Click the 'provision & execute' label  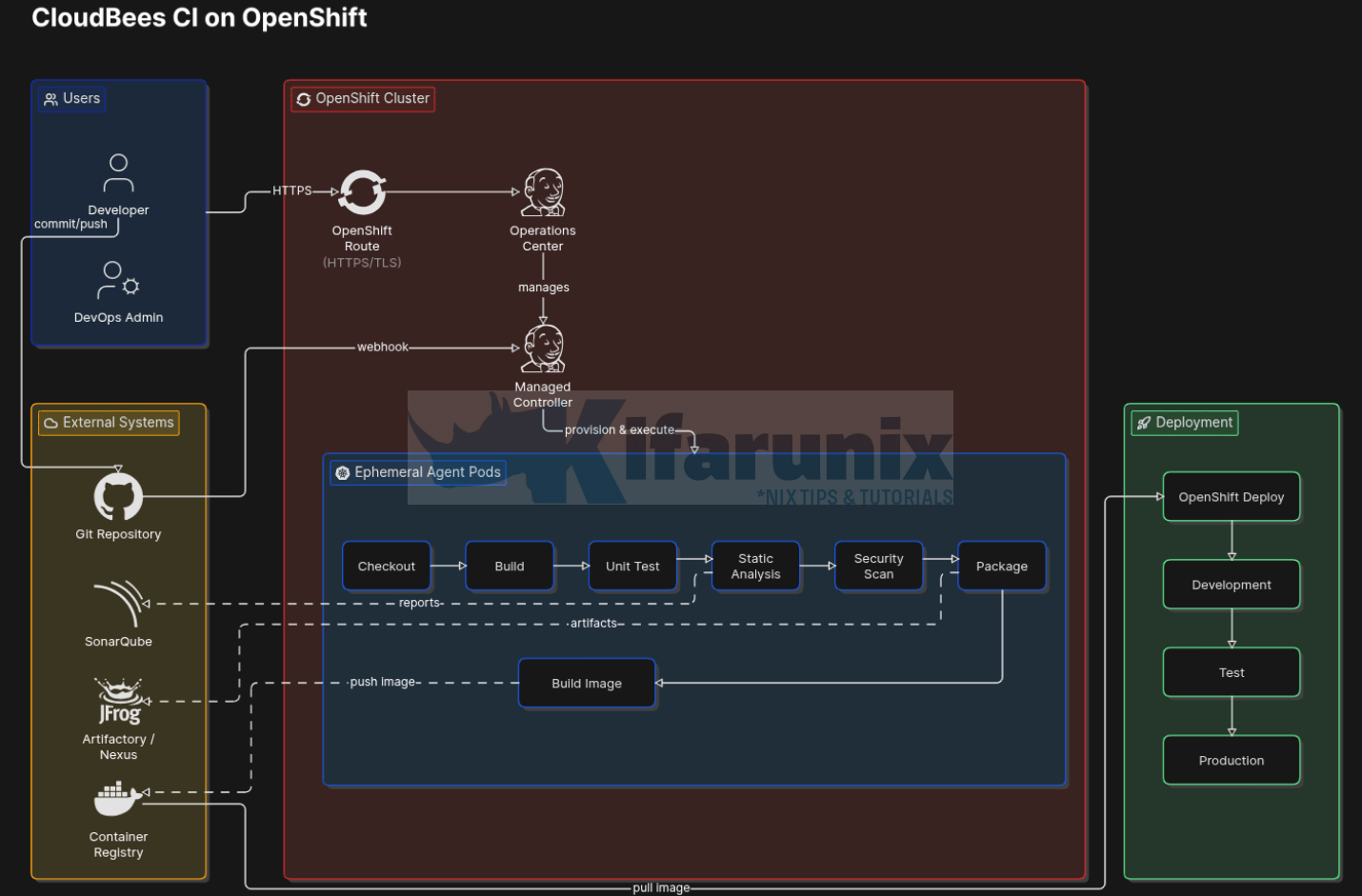tap(620, 430)
